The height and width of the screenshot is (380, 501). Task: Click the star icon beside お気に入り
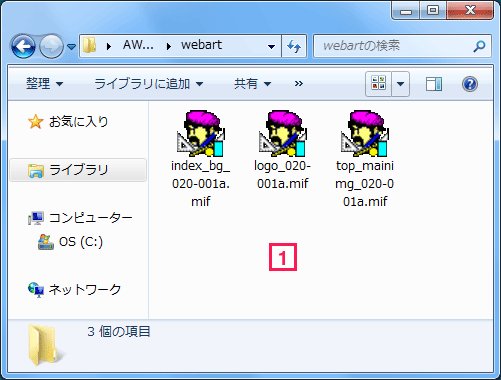[x=35, y=122]
